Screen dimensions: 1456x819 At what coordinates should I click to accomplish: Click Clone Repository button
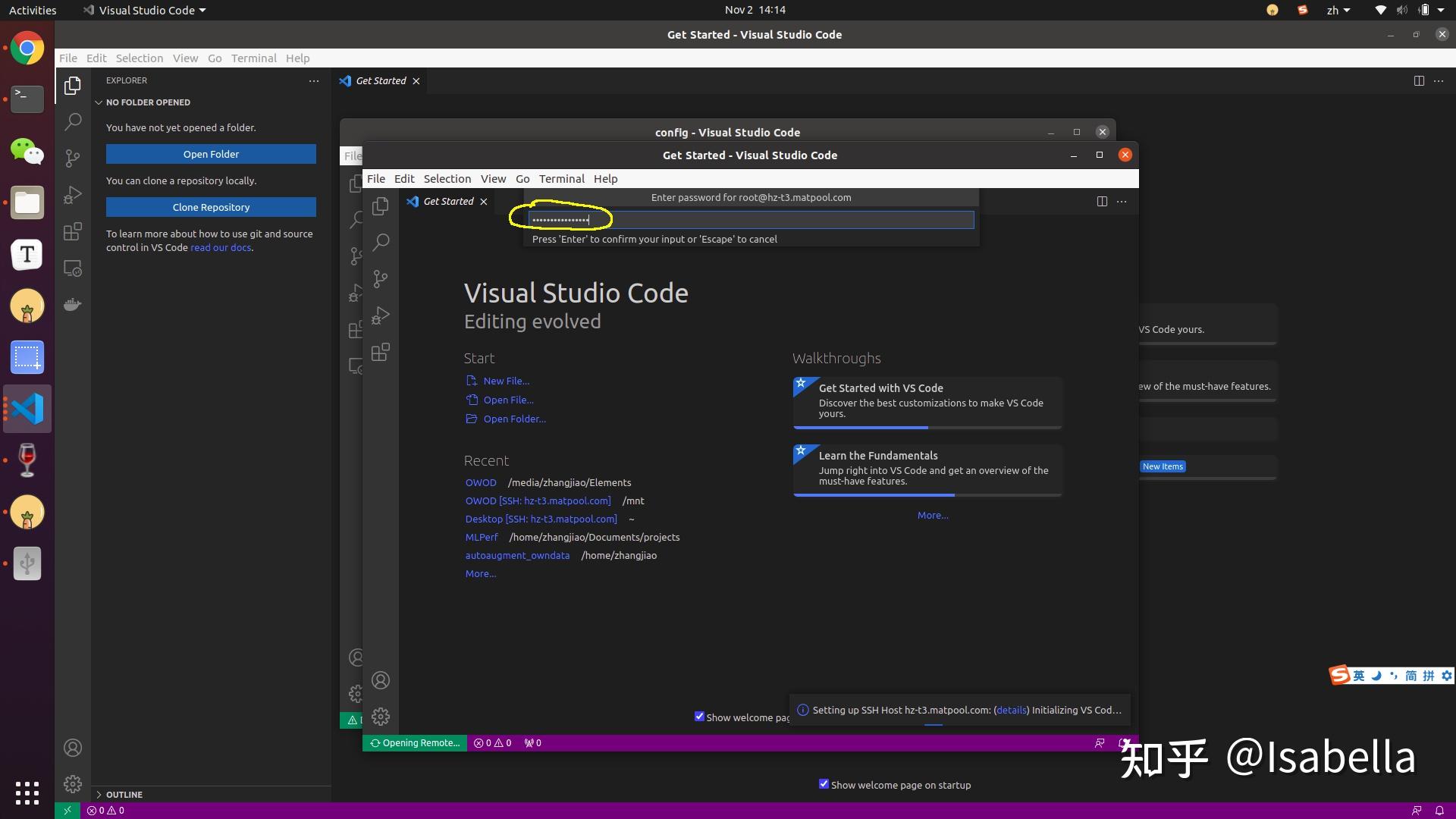[x=211, y=207]
